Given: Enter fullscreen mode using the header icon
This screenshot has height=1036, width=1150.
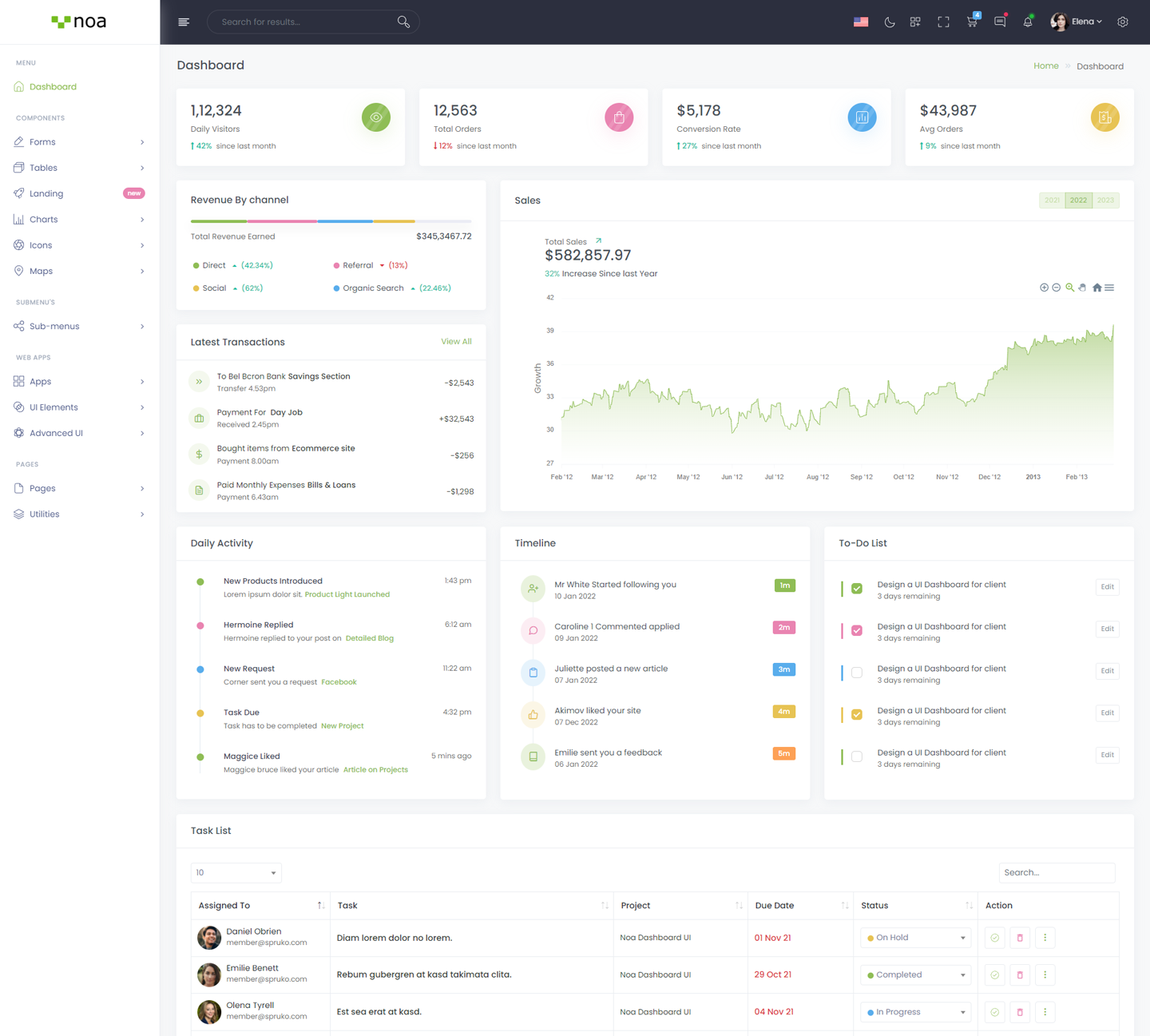Looking at the screenshot, I should point(943,22).
